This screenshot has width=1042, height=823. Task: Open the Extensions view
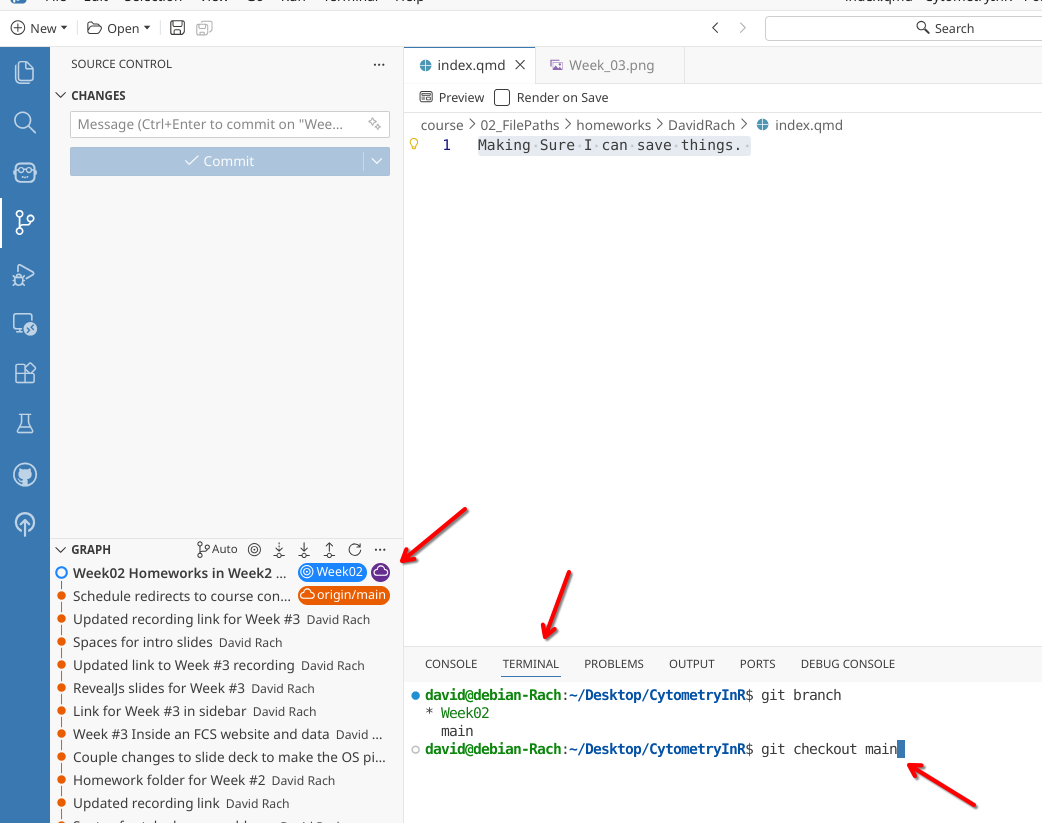pos(25,373)
